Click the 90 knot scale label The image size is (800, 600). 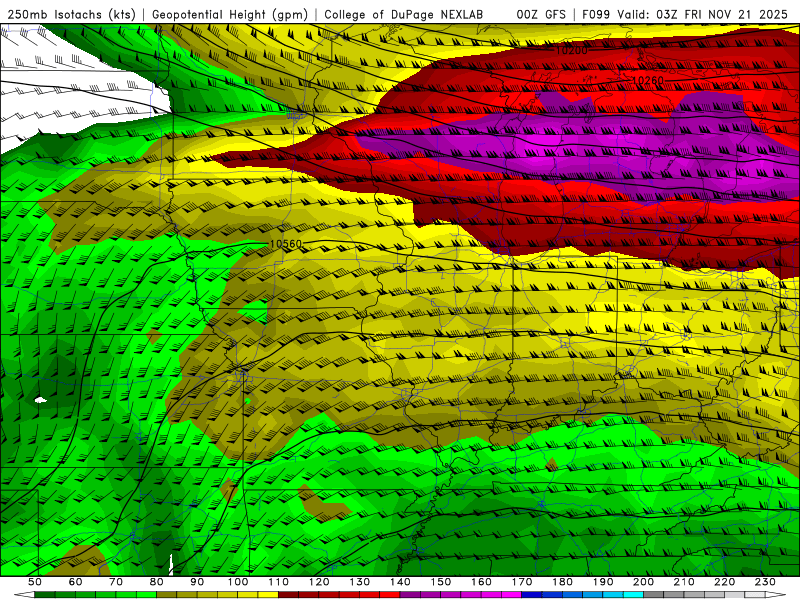click(x=197, y=582)
